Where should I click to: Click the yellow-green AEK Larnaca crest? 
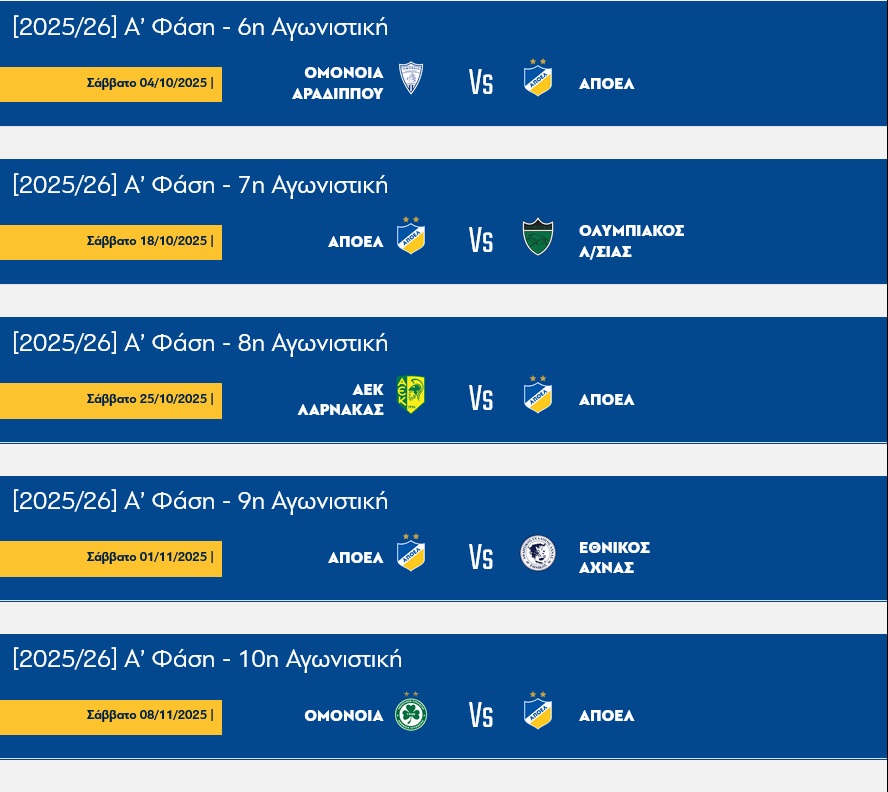click(411, 395)
